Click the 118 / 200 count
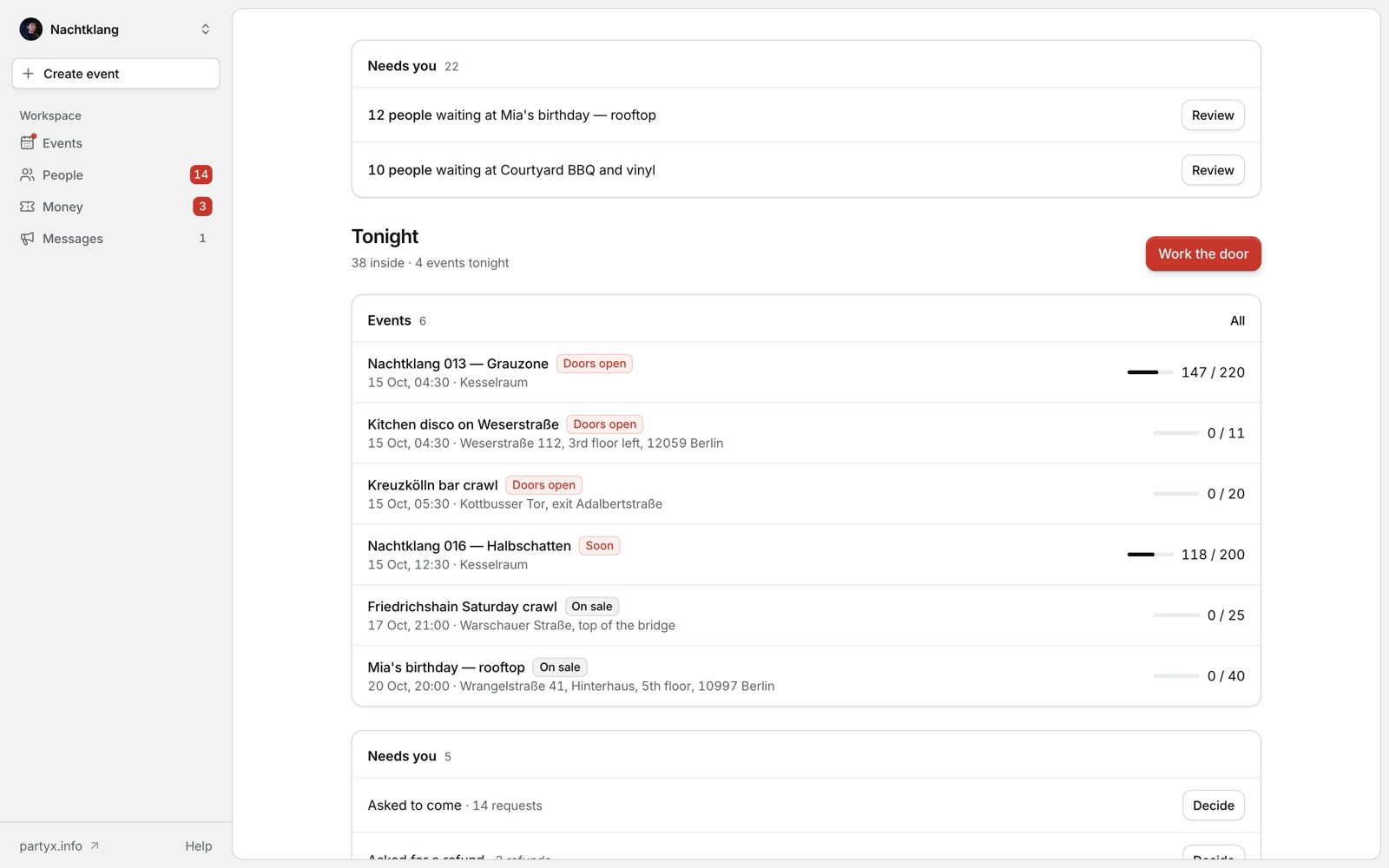This screenshot has height=868, width=1389. coord(1213,555)
